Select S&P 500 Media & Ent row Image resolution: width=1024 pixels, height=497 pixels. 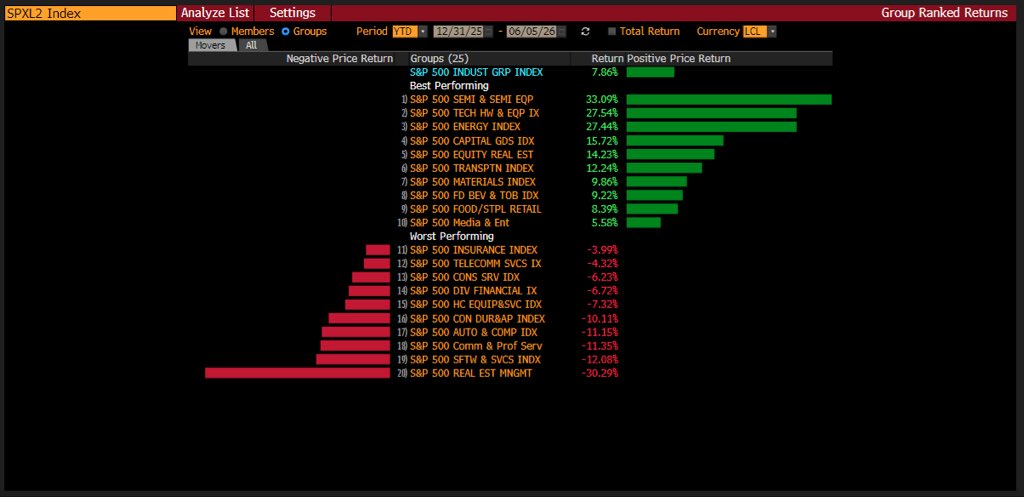[460, 223]
